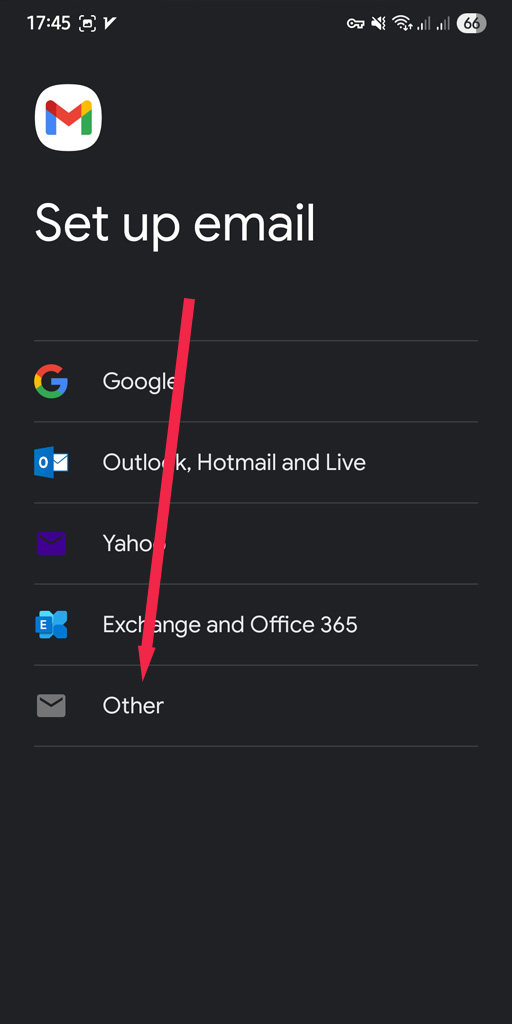Screen dimensions: 512x1024
Task: Tap the first cellular signal icon
Action: 424,24
